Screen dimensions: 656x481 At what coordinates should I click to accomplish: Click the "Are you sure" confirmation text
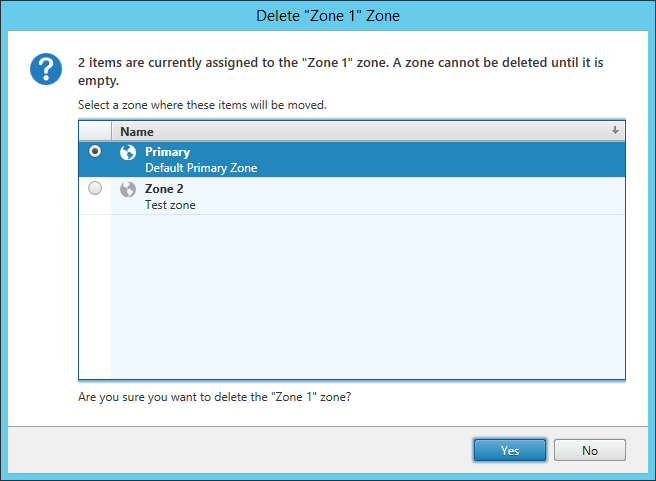(x=214, y=397)
